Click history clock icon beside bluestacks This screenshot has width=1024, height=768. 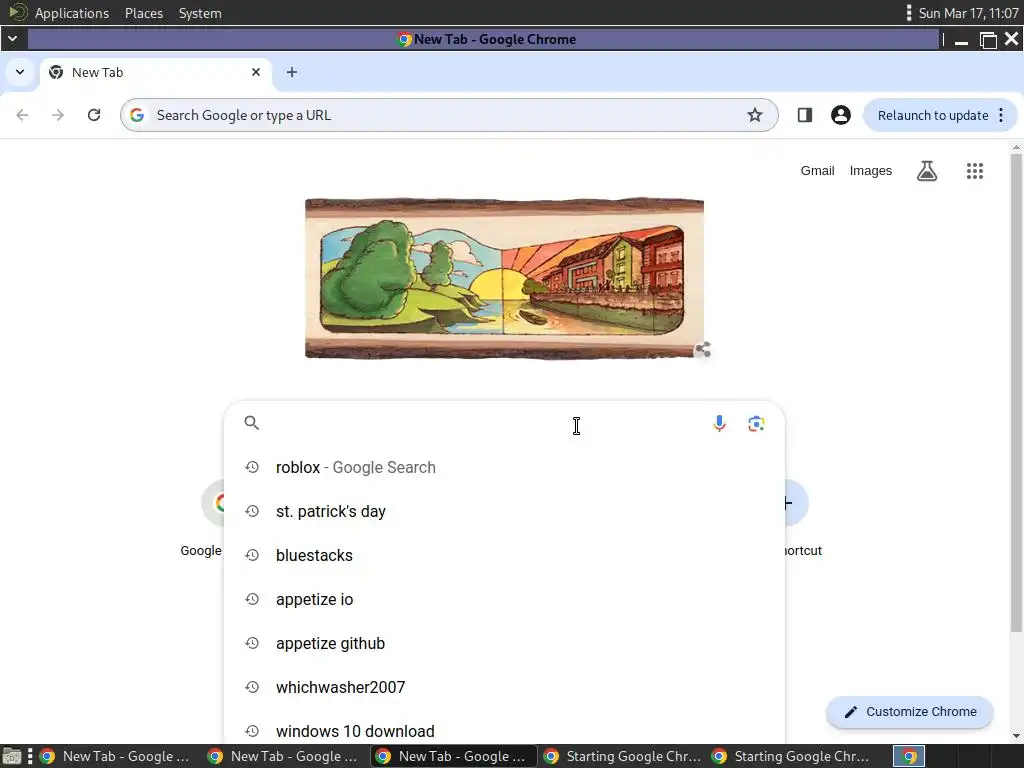click(x=252, y=555)
